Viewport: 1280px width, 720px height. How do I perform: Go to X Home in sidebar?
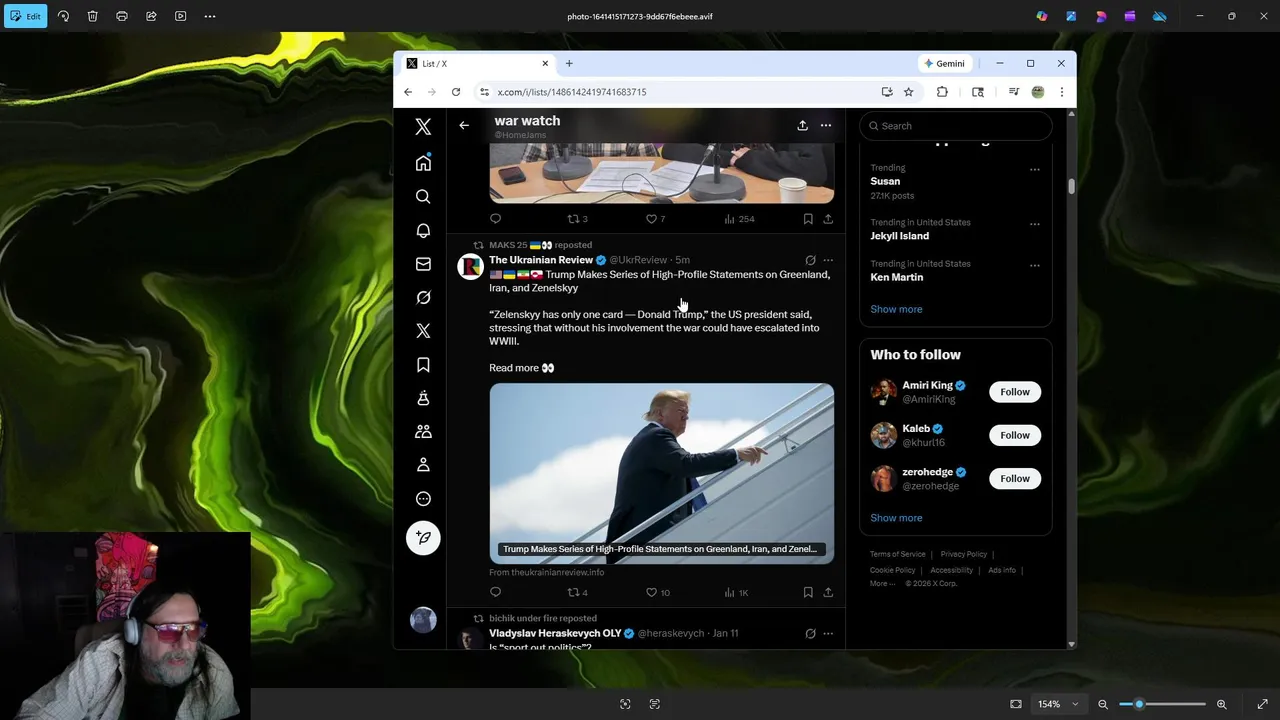423,162
